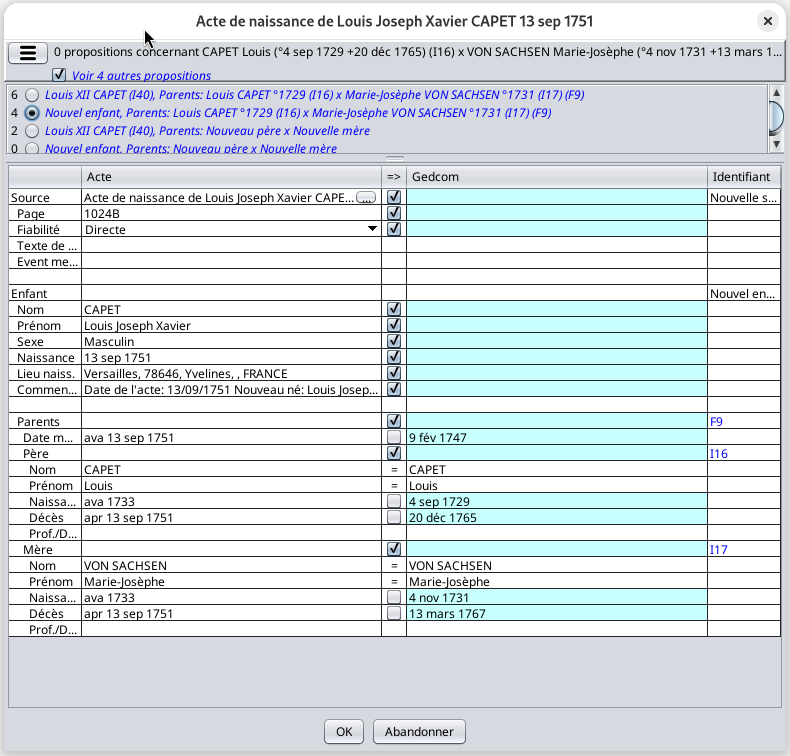Edit the Enfant Nom CAPET field
This screenshot has height=756, width=790.
point(231,310)
